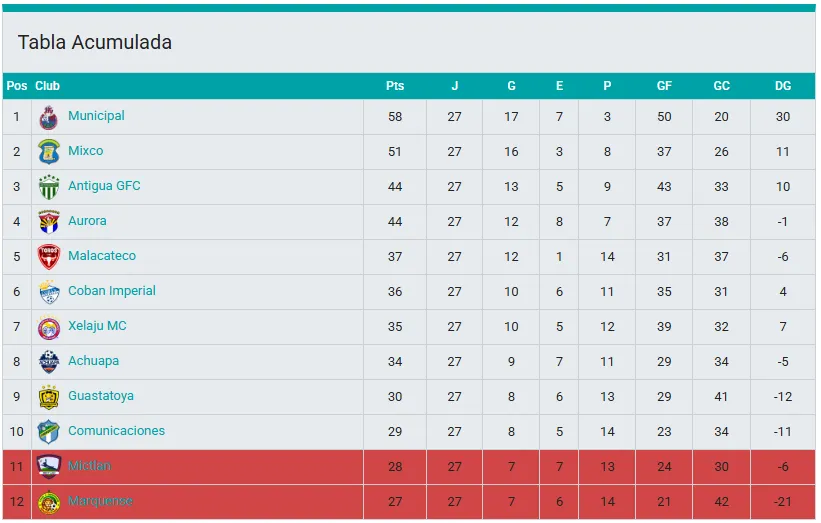Click the Guastatoya club crest
The height and width of the screenshot is (523, 821).
pyautogui.click(x=49, y=397)
